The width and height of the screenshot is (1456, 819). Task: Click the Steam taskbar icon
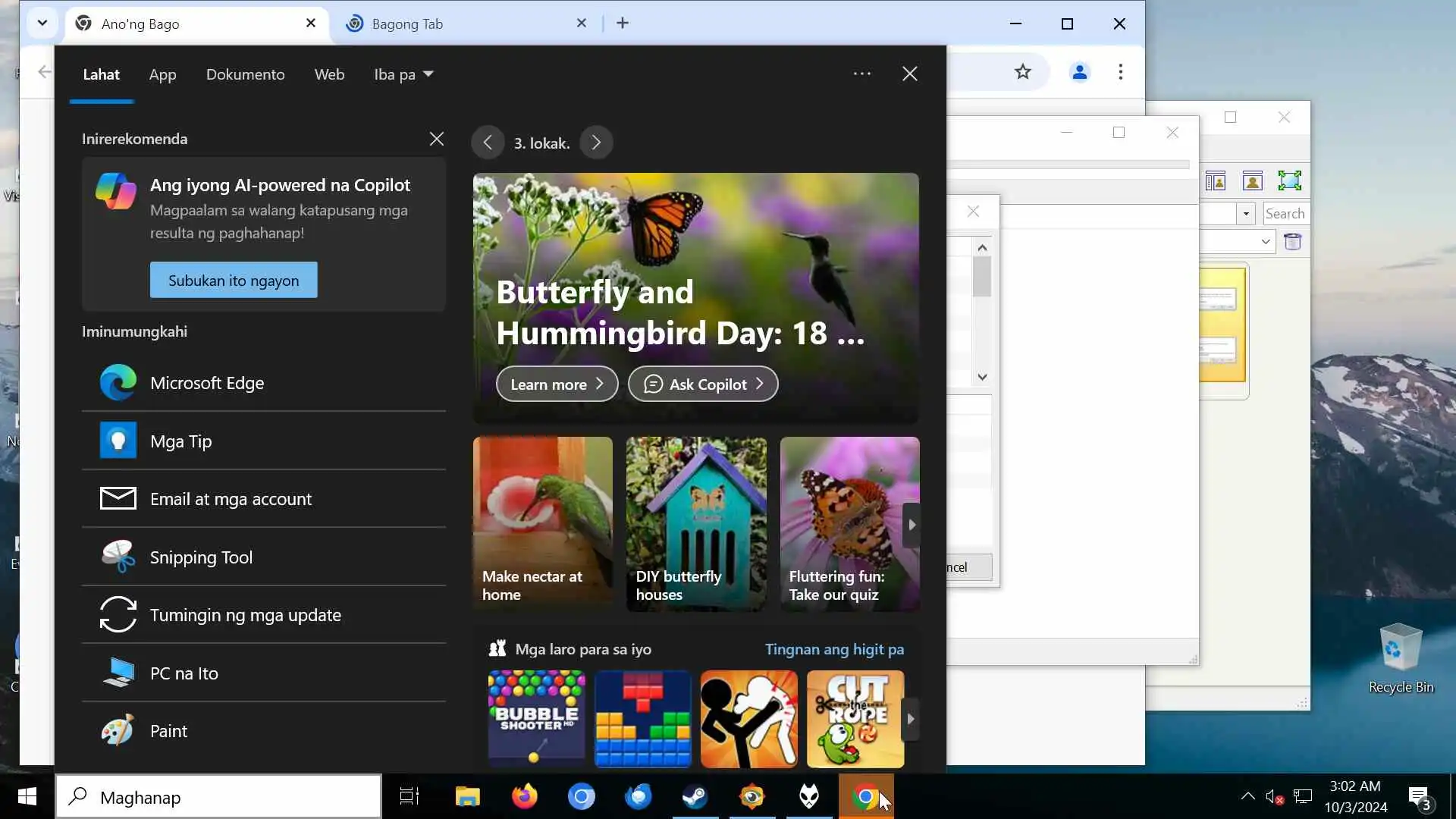695,796
